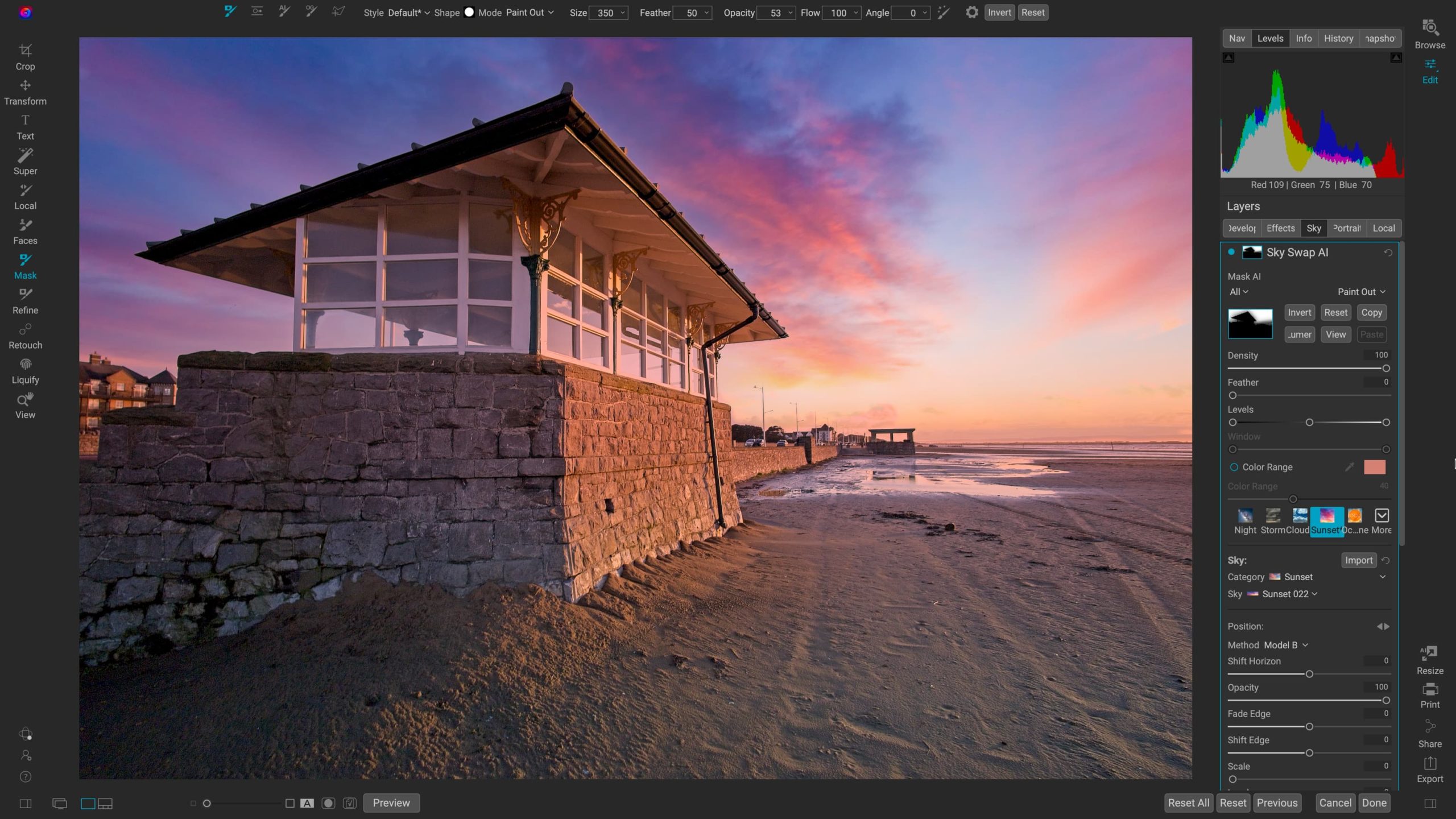Open the Retouch tool

(25, 336)
